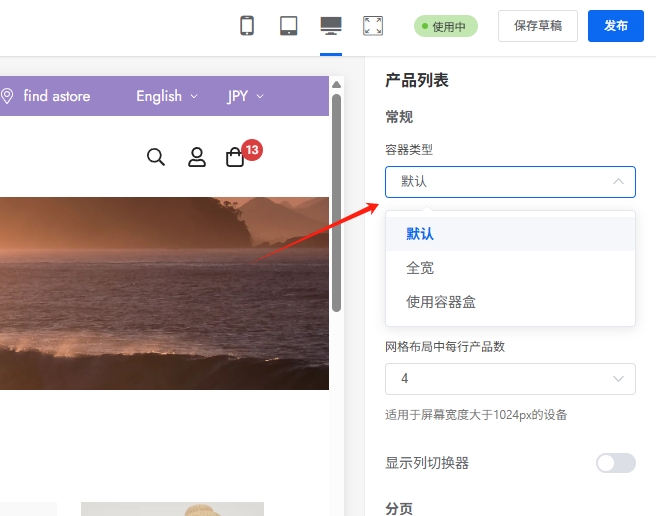Click the store location pin icon
The image size is (656, 516).
8,96
